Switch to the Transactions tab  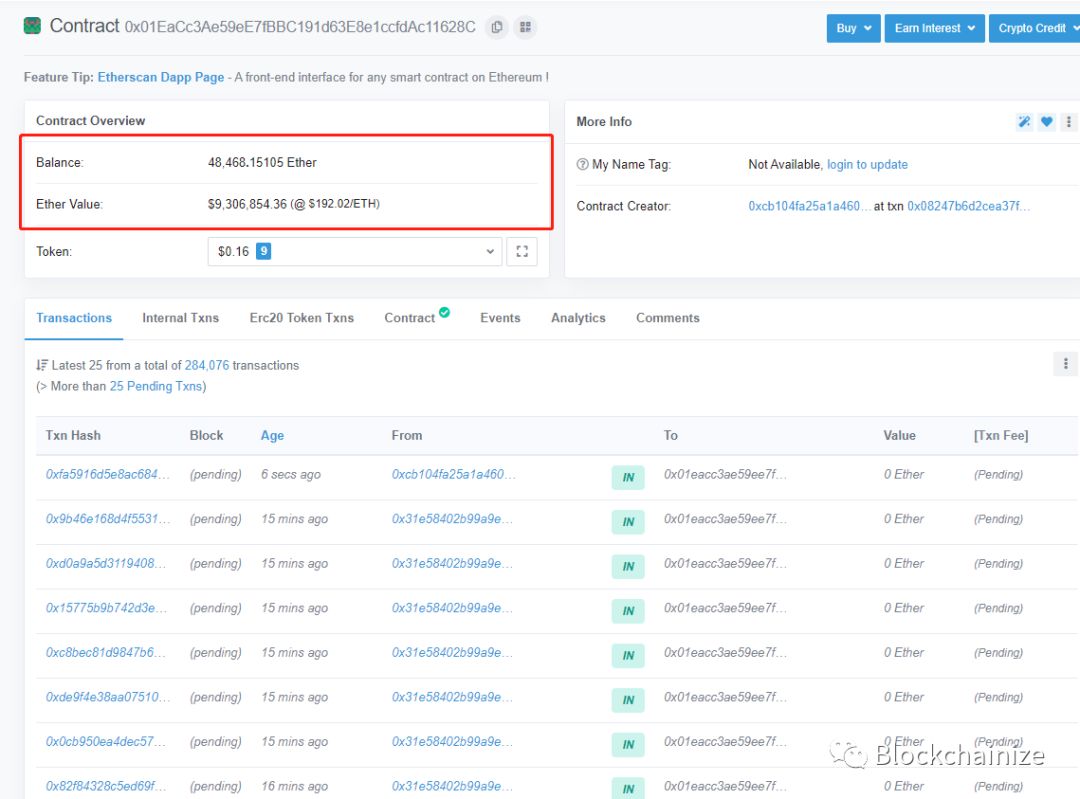point(74,318)
